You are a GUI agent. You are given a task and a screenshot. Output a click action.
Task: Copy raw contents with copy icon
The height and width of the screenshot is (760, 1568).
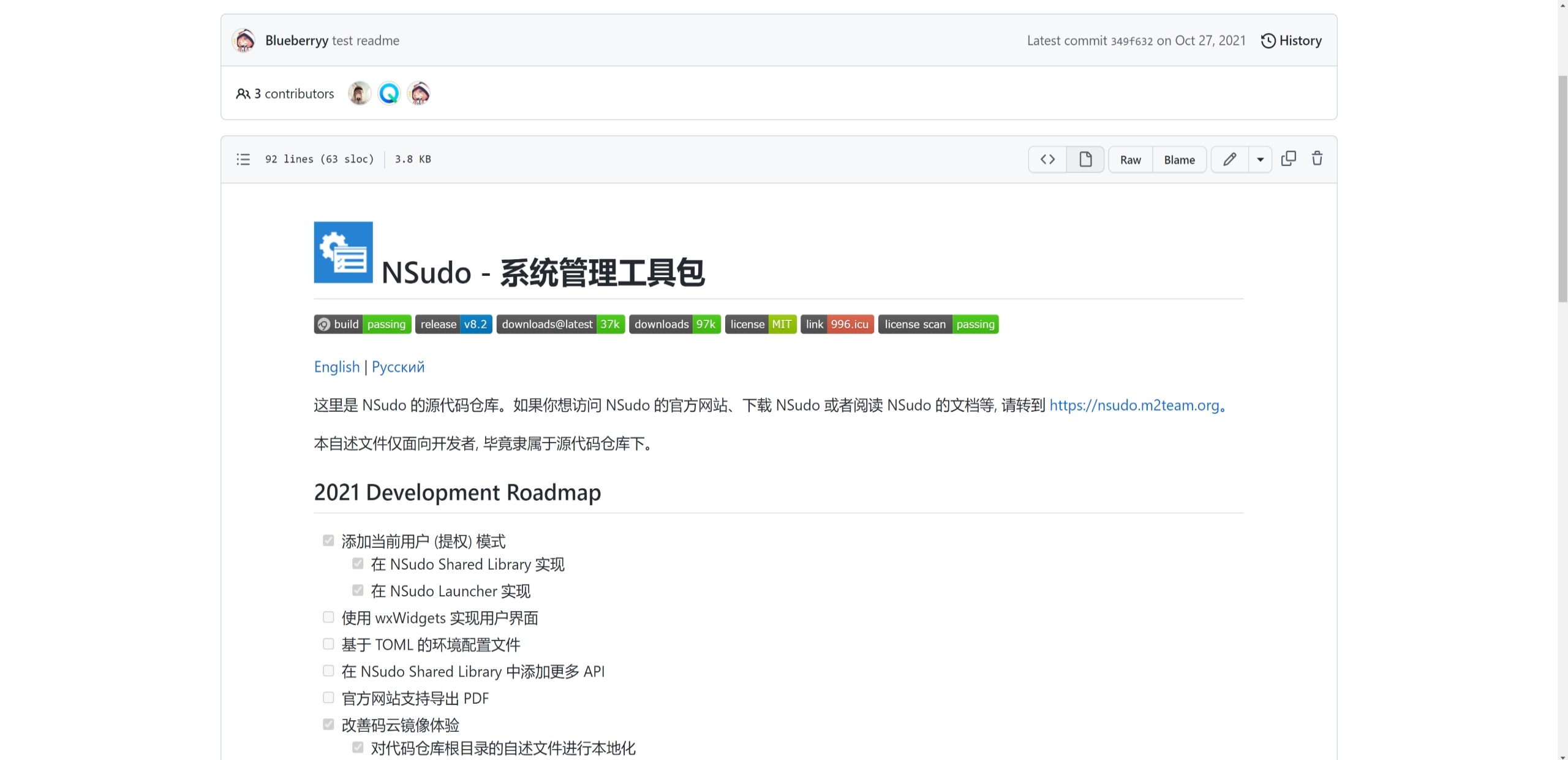(x=1289, y=159)
